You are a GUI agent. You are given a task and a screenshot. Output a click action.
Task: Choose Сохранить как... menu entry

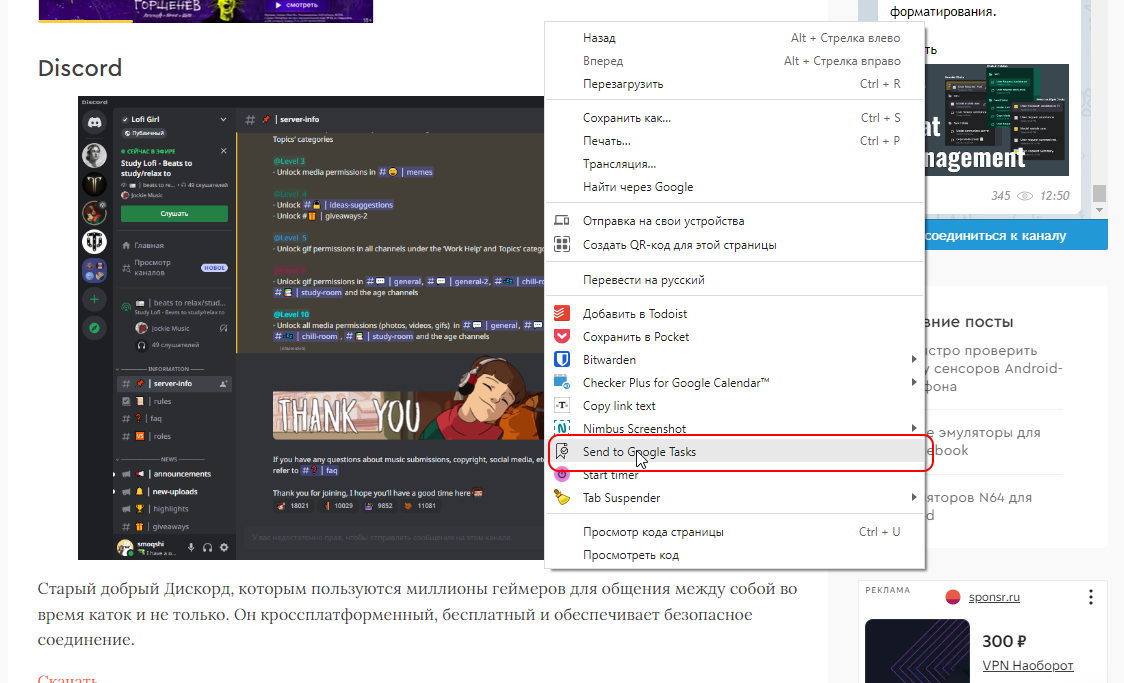coord(735,118)
